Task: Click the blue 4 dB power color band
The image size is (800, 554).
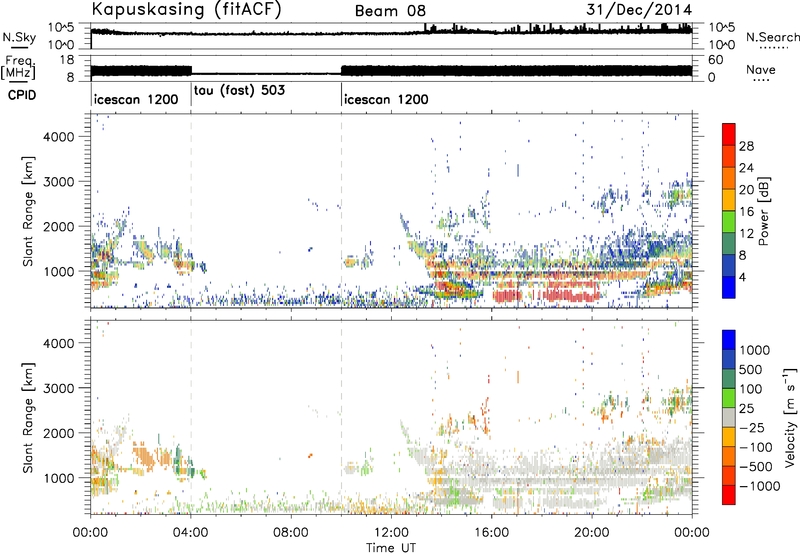Action: (729, 287)
